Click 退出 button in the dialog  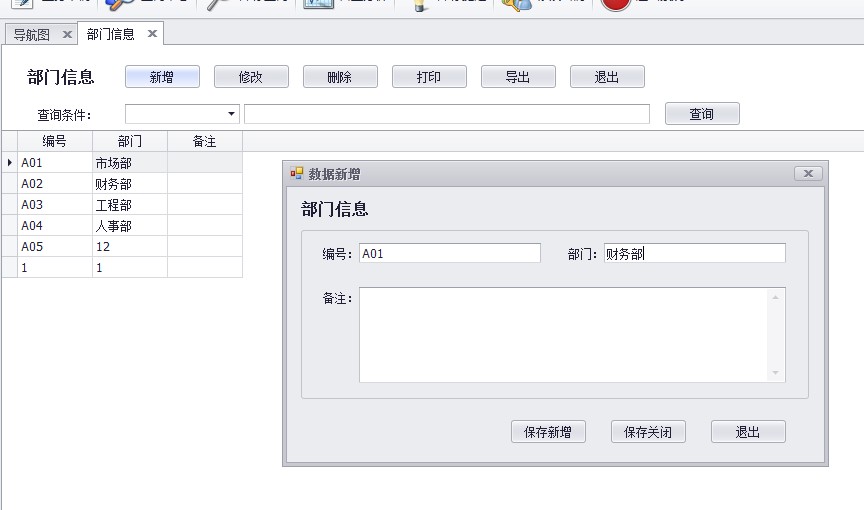748,432
